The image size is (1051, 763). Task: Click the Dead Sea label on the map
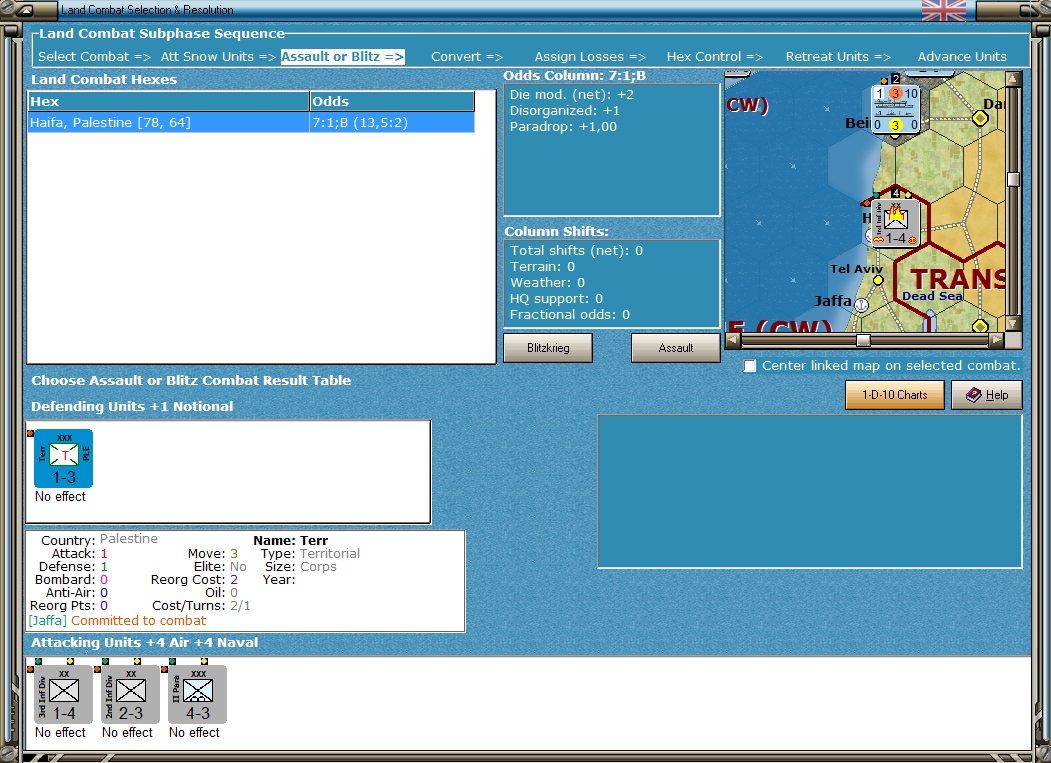click(932, 296)
